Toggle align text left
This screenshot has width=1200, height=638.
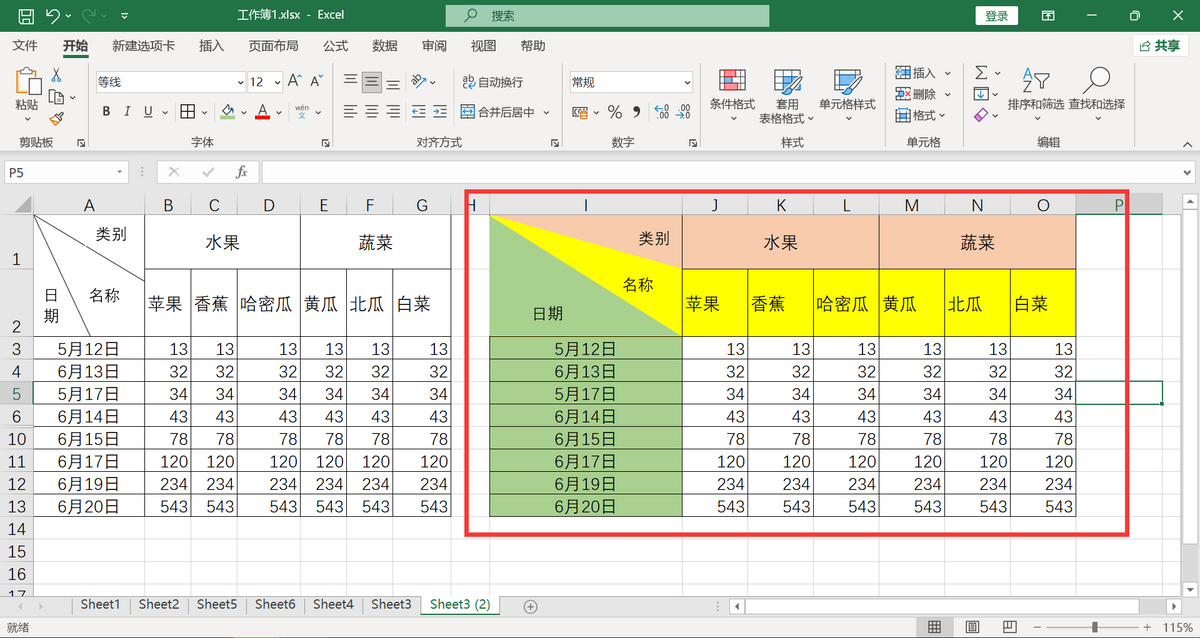coord(351,112)
